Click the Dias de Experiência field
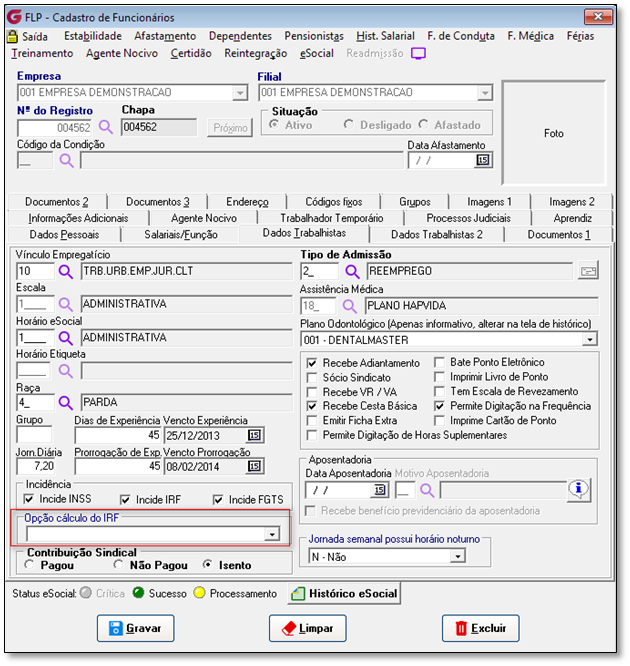 coord(118,435)
